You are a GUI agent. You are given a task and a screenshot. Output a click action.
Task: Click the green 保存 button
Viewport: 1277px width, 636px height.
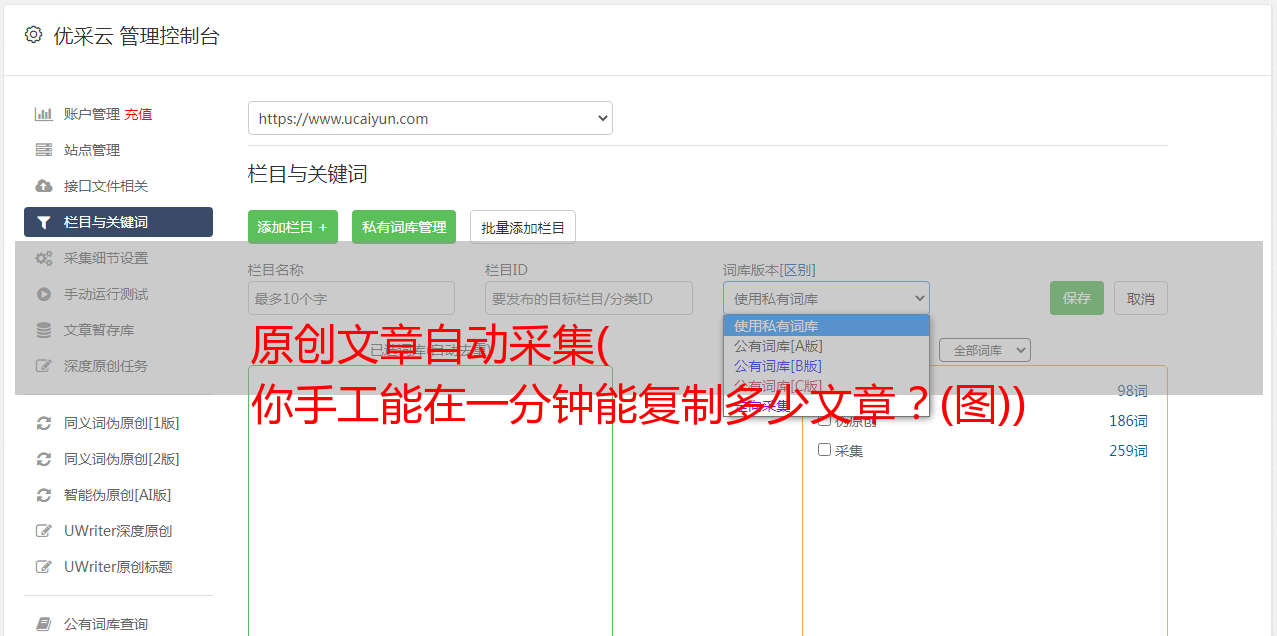[x=1077, y=298]
